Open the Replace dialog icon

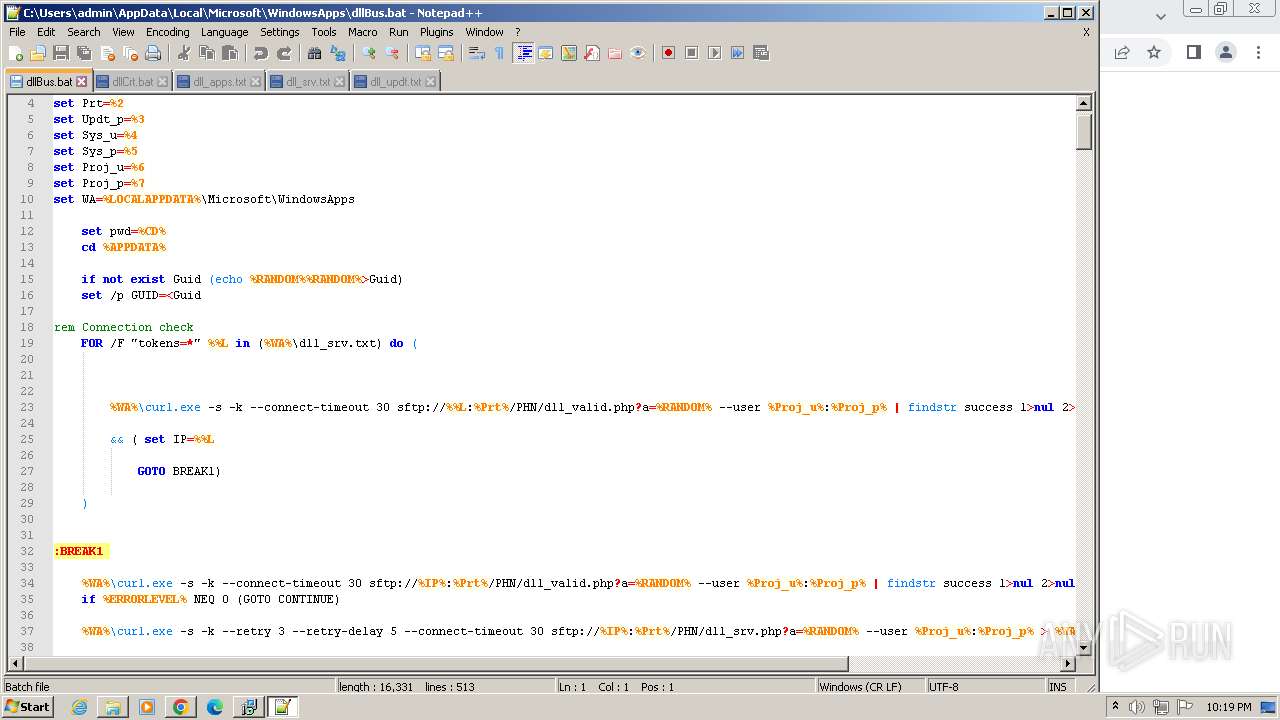[338, 53]
